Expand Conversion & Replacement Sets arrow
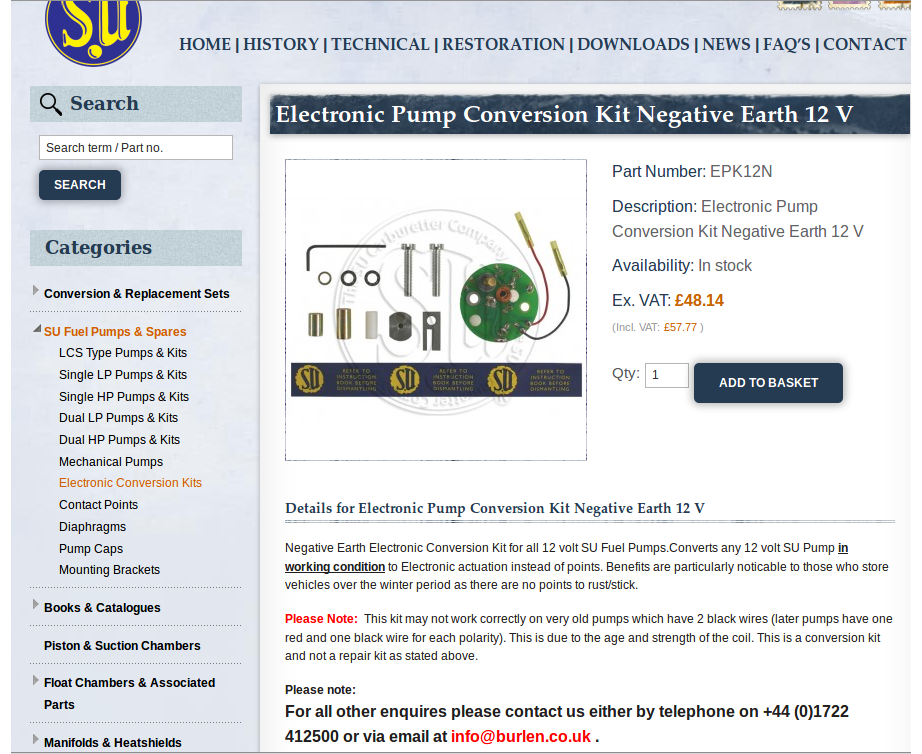 point(36,291)
